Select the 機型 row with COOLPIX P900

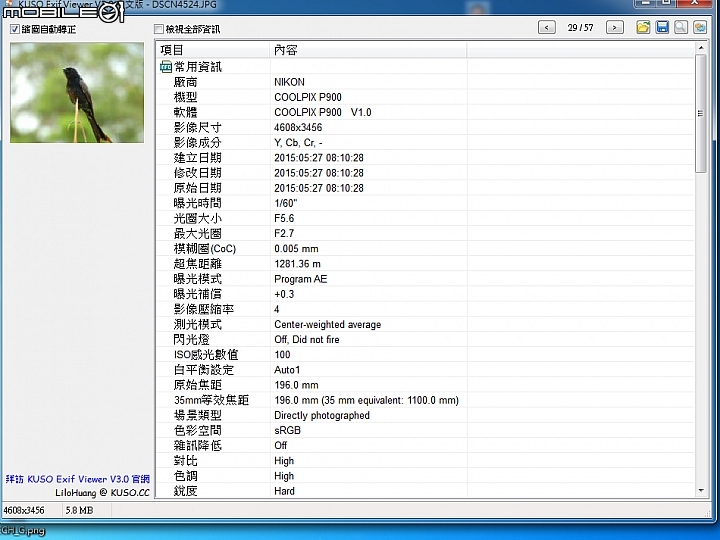pyautogui.click(x=425, y=97)
